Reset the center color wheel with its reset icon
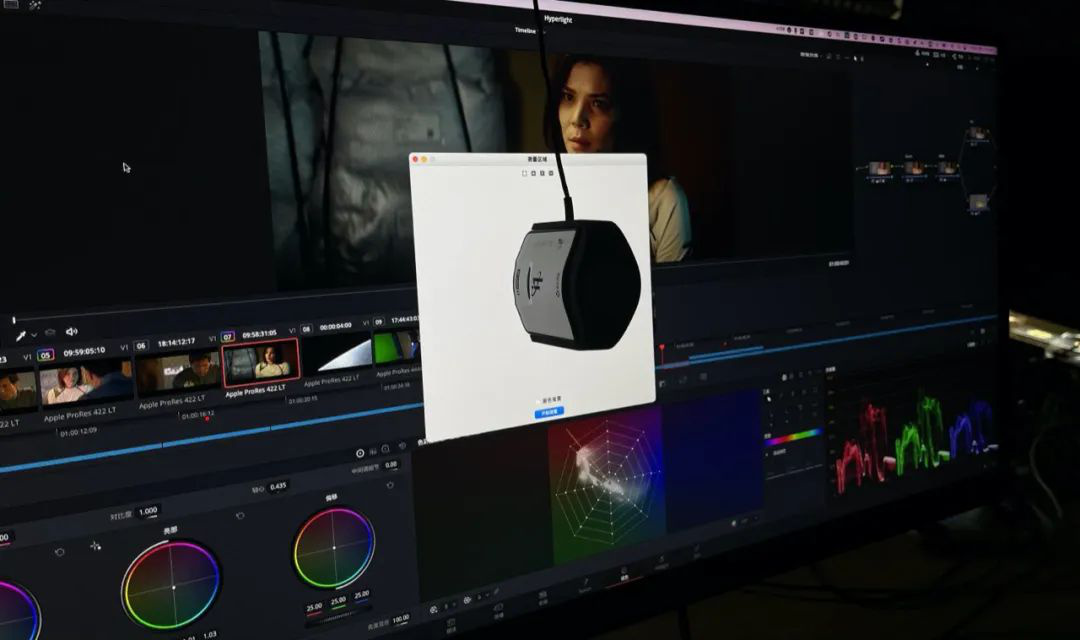This screenshot has height=640, width=1080. (x=240, y=515)
